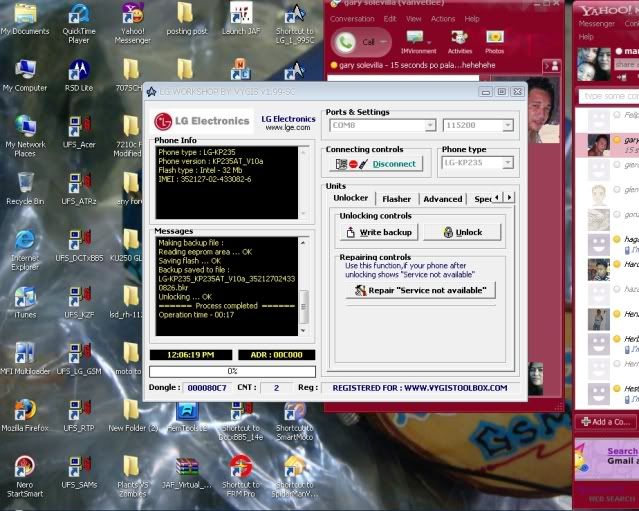The image size is (639, 511).
Task: Launch UFS_SAMs shortcut
Action: coord(79,472)
